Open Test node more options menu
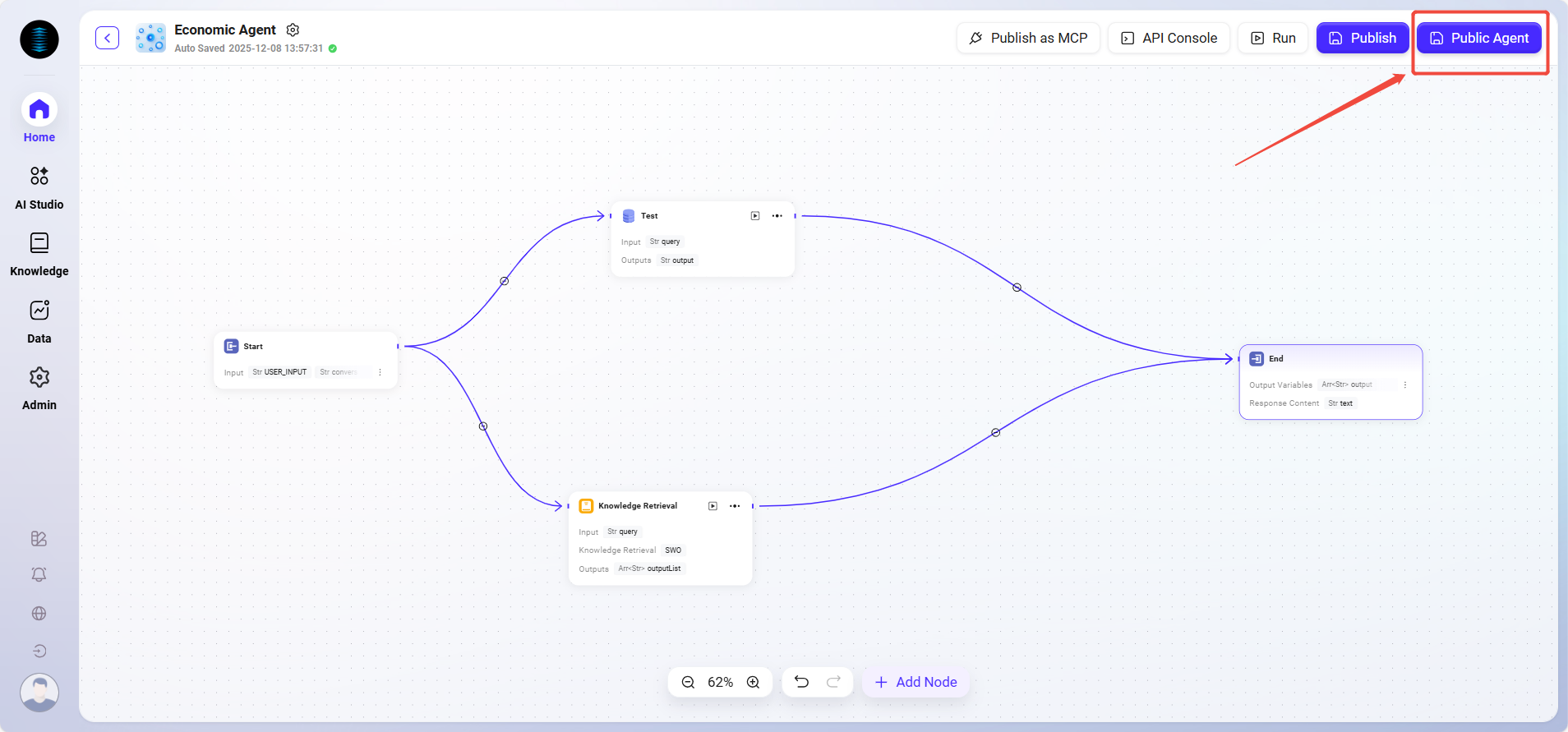Screen dimensions: 1568x732 point(777,216)
